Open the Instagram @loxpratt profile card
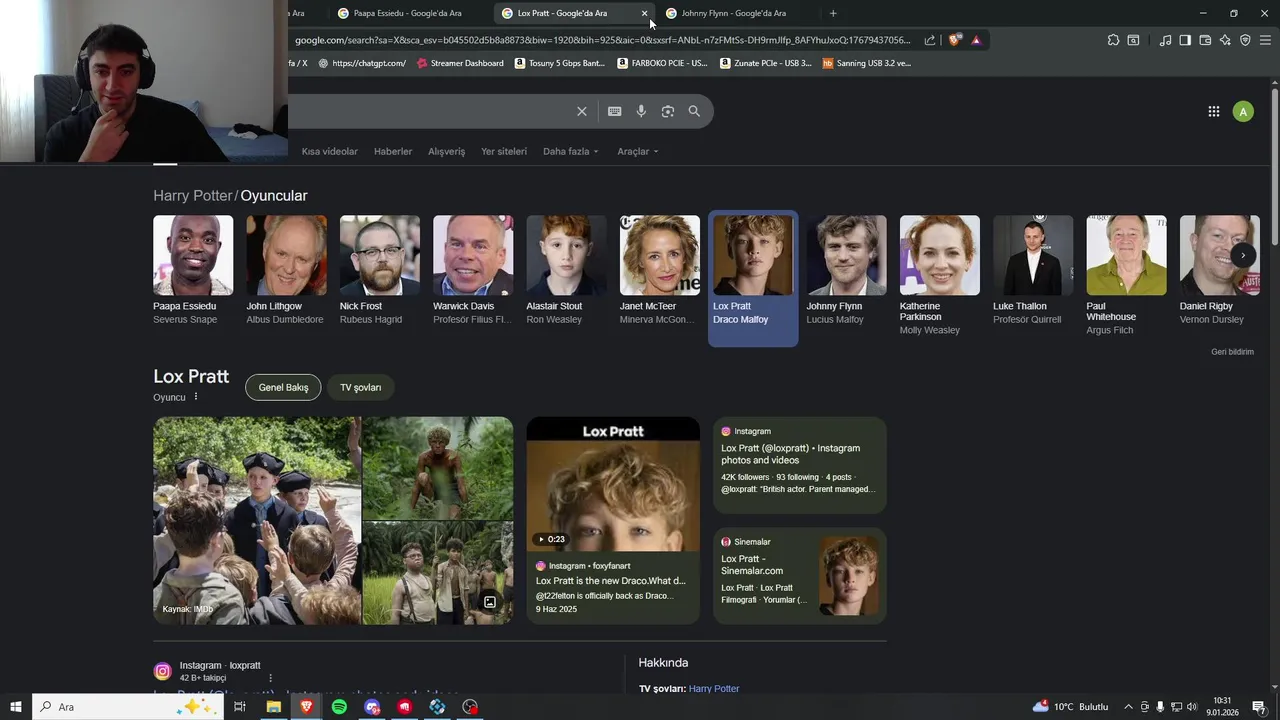 800,466
